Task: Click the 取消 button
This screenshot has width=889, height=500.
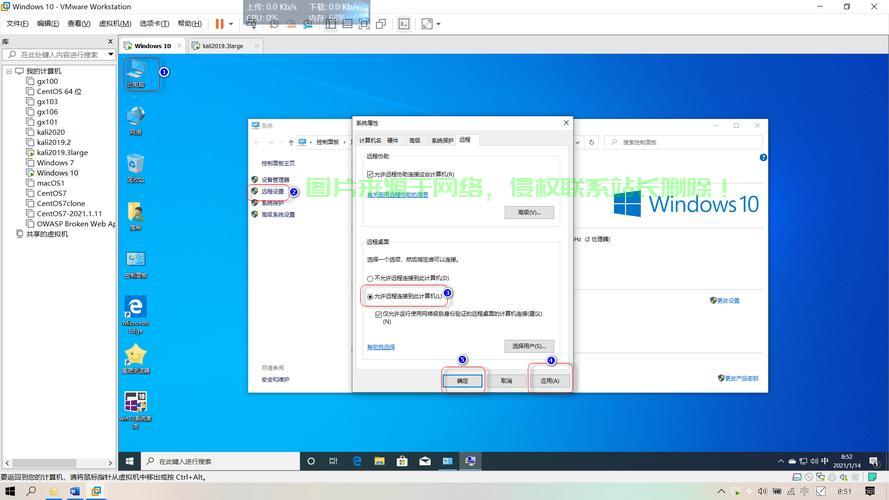Action: [x=506, y=381]
